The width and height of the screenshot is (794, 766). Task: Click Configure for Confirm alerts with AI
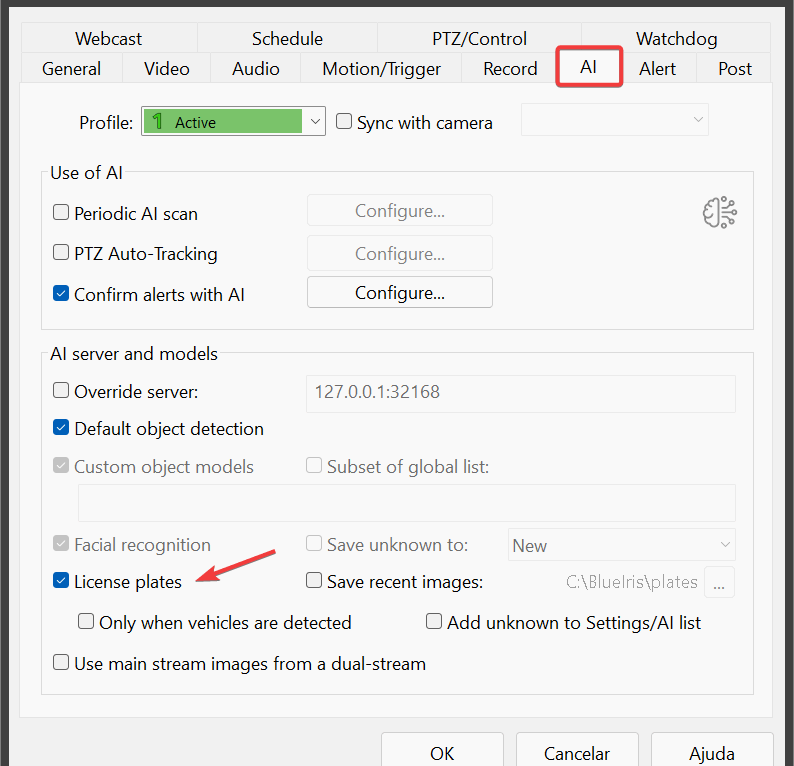tap(399, 293)
